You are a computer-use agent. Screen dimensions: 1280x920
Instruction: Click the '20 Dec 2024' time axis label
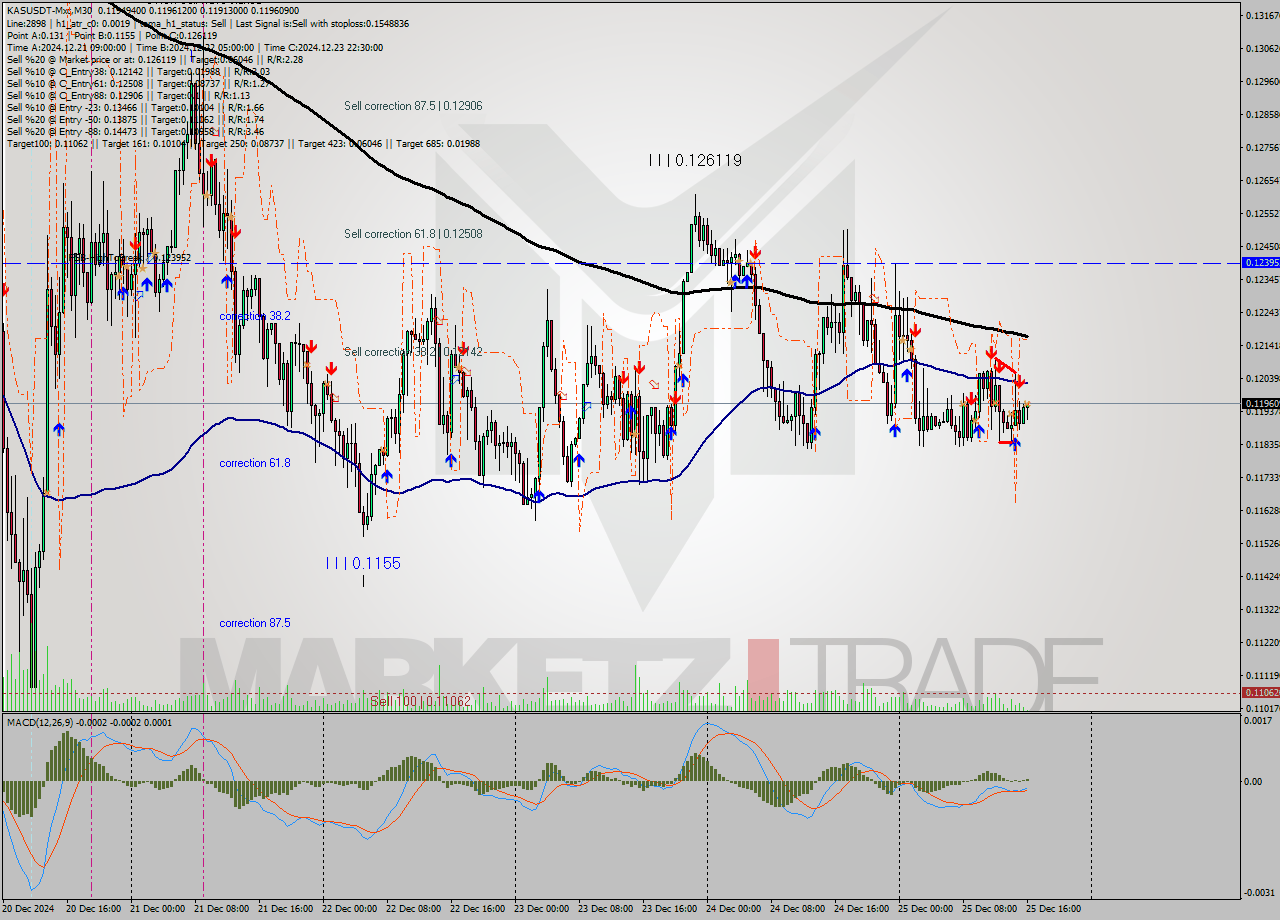pyautogui.click(x=30, y=909)
